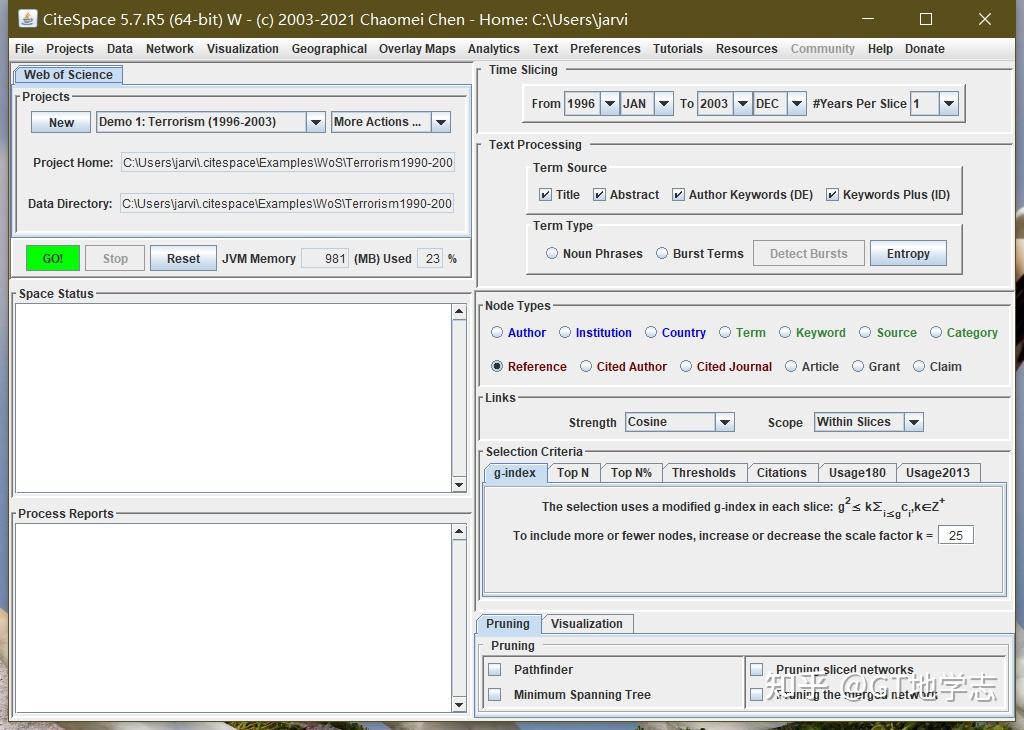The width and height of the screenshot is (1024, 730).
Task: Toggle Author Keywords (DE) checkbox
Action: click(x=679, y=195)
